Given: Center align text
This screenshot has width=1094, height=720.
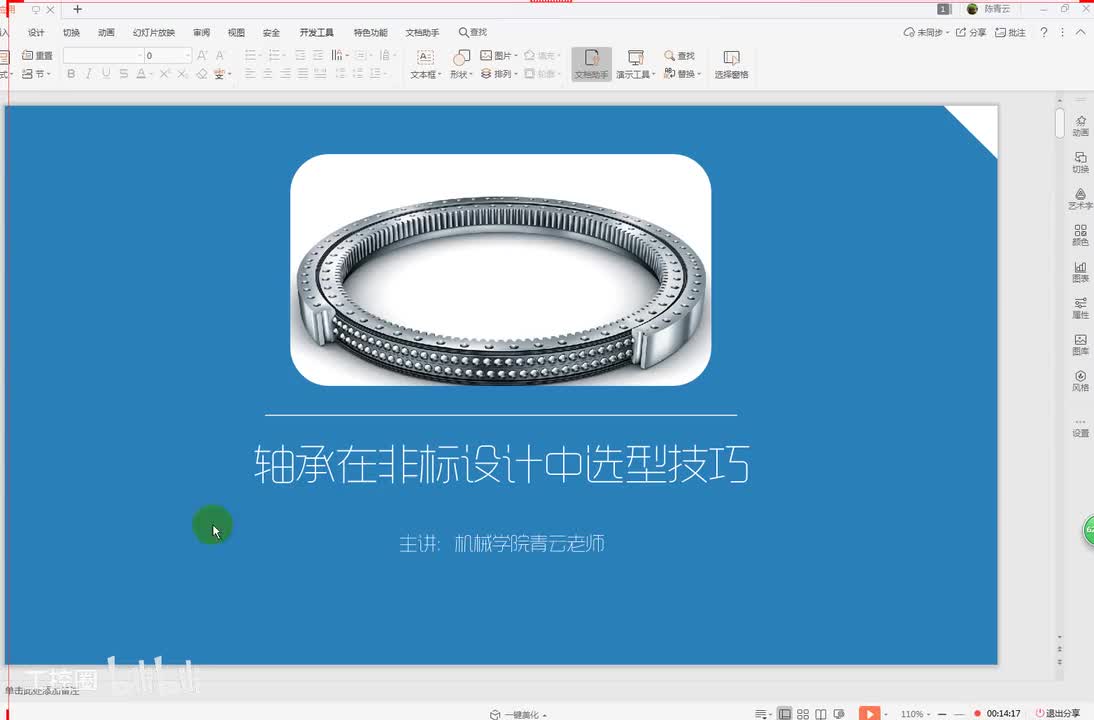Looking at the screenshot, I should click(x=268, y=73).
